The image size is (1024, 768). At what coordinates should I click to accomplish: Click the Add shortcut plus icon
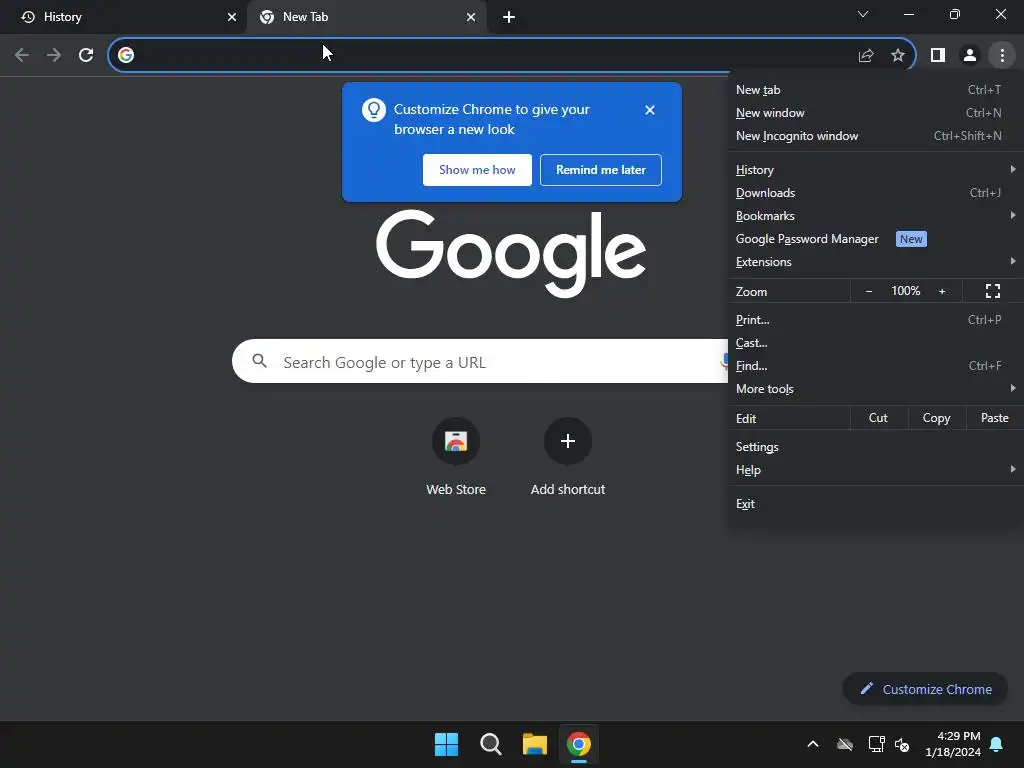[568, 441]
